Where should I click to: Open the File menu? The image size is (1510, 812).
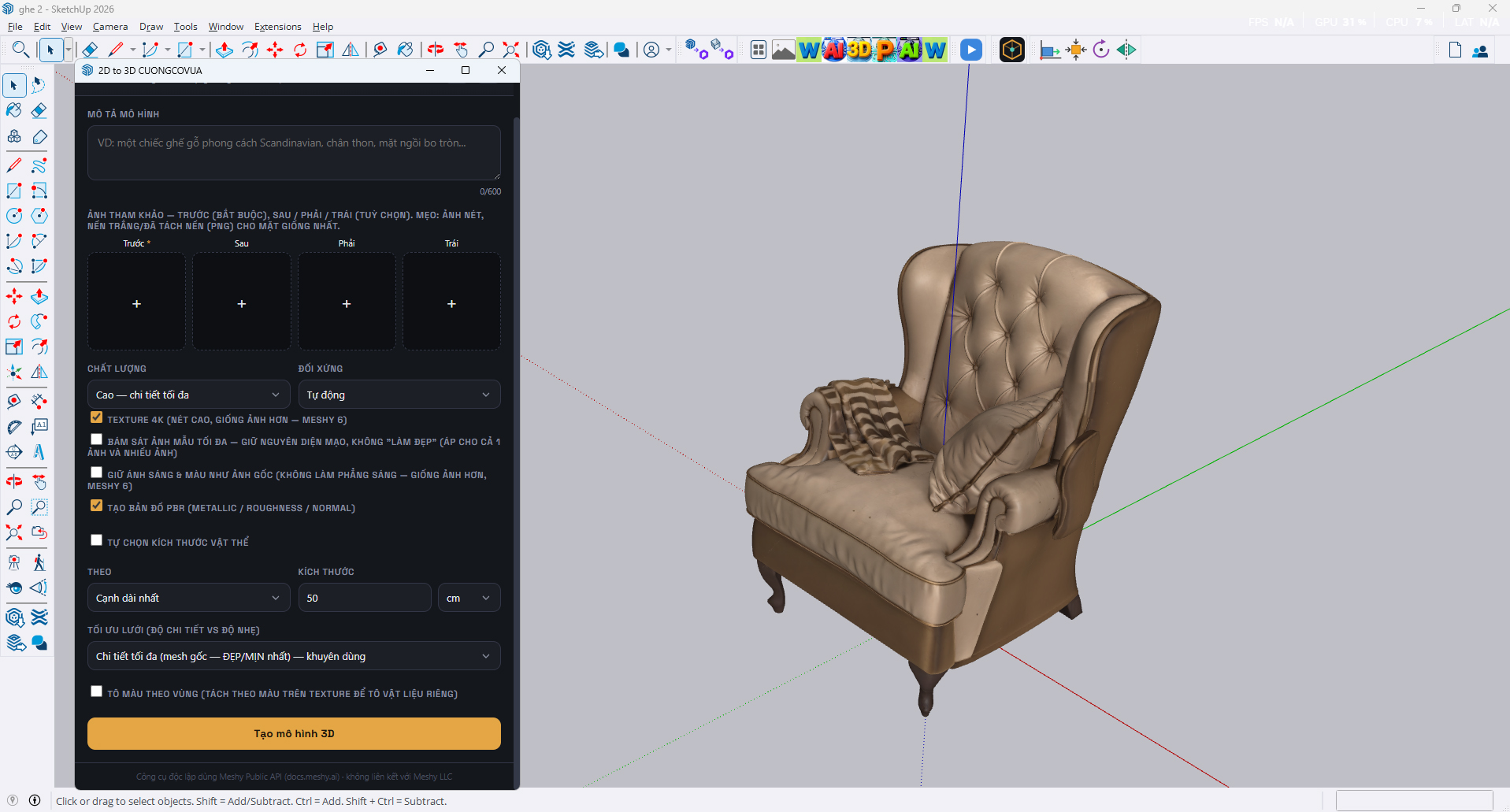coord(15,27)
